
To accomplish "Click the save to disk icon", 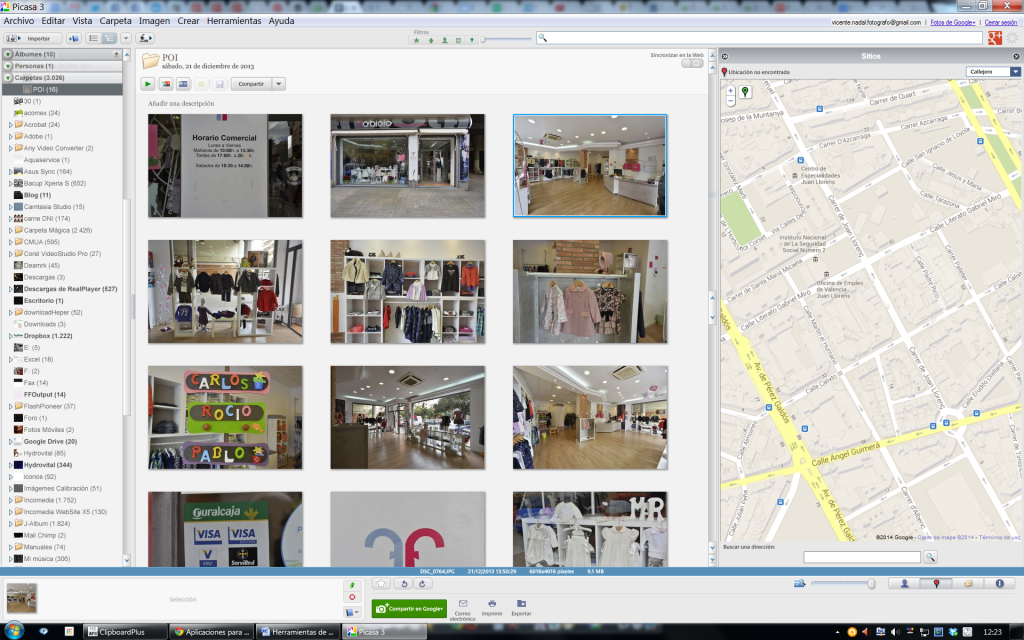I will [x=219, y=84].
